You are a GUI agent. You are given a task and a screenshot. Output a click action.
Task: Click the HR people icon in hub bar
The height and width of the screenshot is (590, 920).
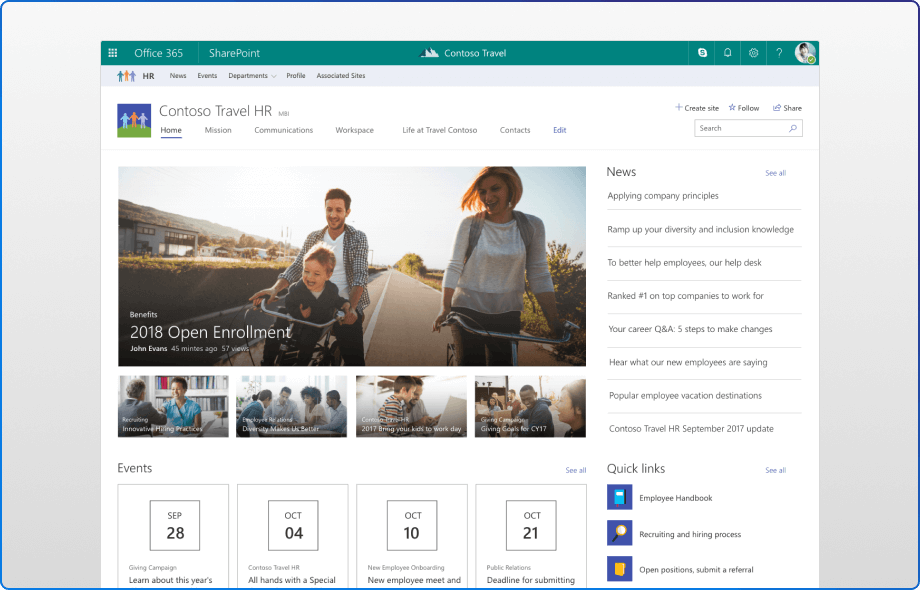tap(126, 76)
